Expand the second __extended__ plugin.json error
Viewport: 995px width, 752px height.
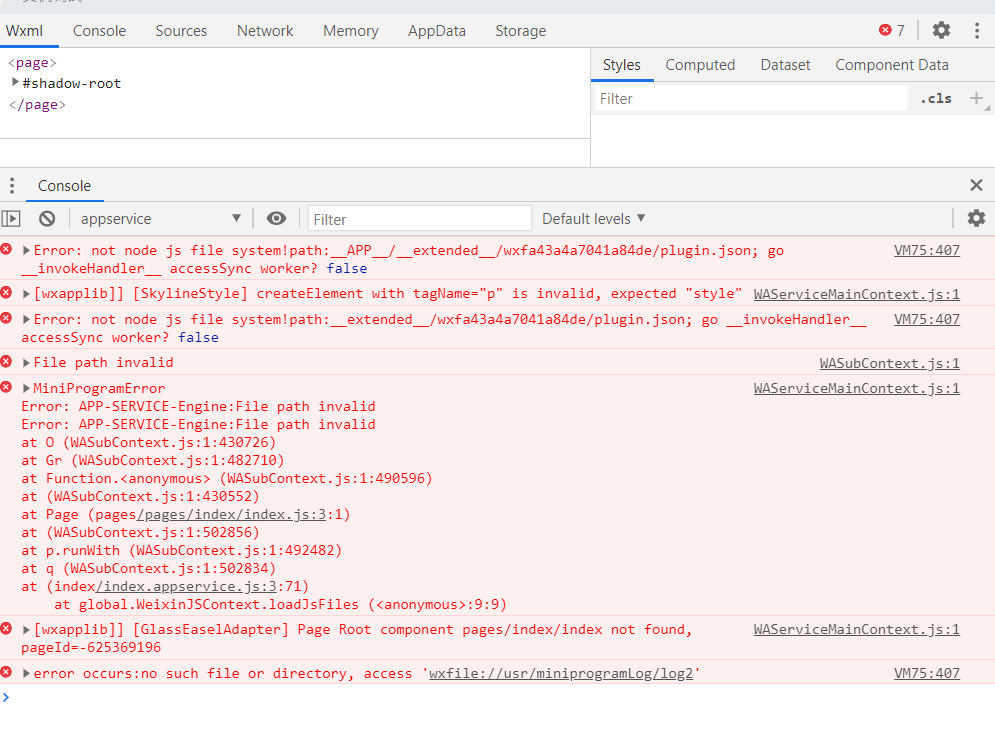(26, 319)
